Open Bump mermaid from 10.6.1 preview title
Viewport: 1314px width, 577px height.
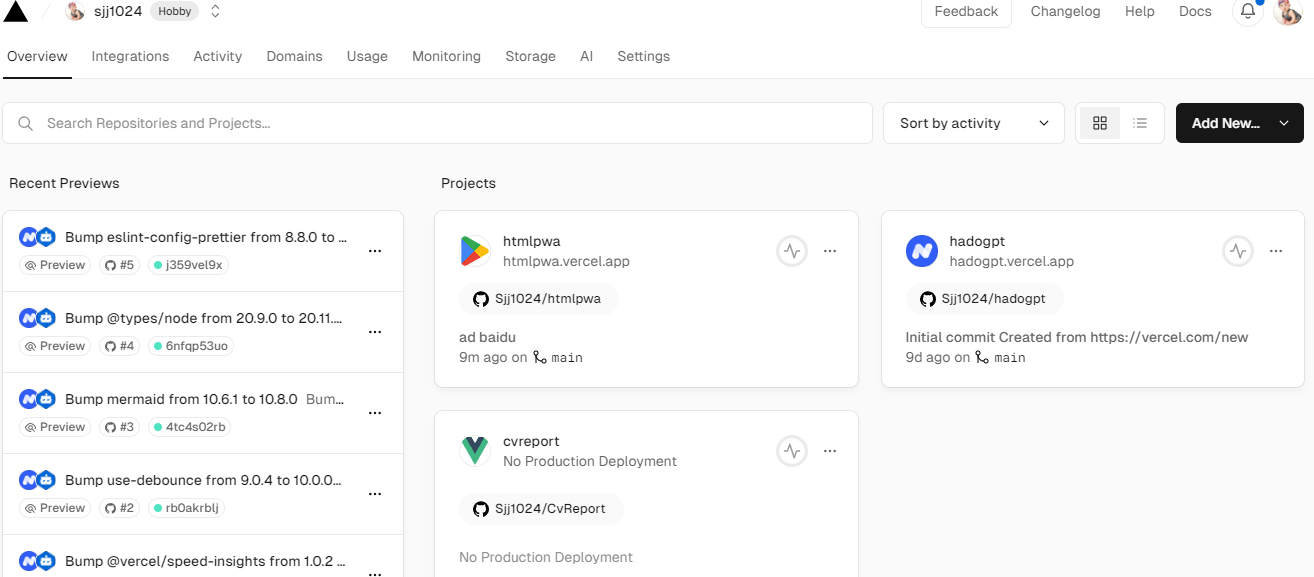point(181,399)
